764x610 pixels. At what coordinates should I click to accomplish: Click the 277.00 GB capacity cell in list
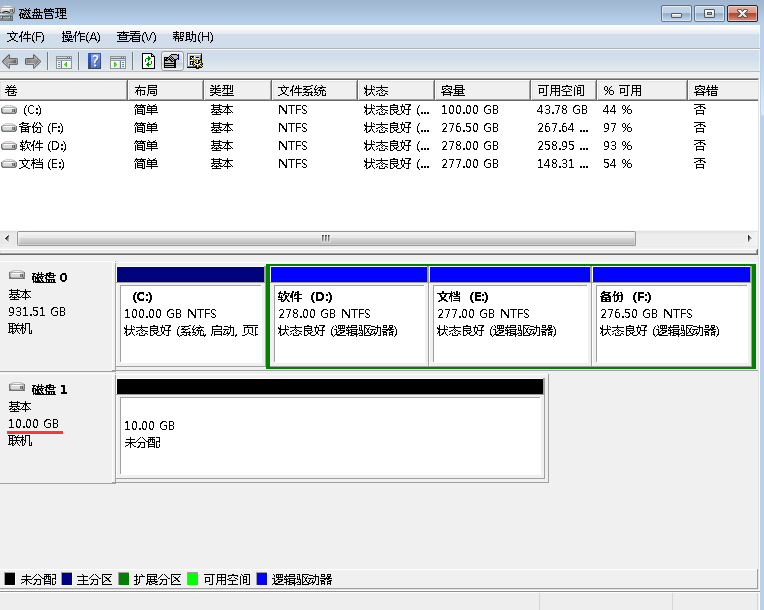tap(470, 164)
